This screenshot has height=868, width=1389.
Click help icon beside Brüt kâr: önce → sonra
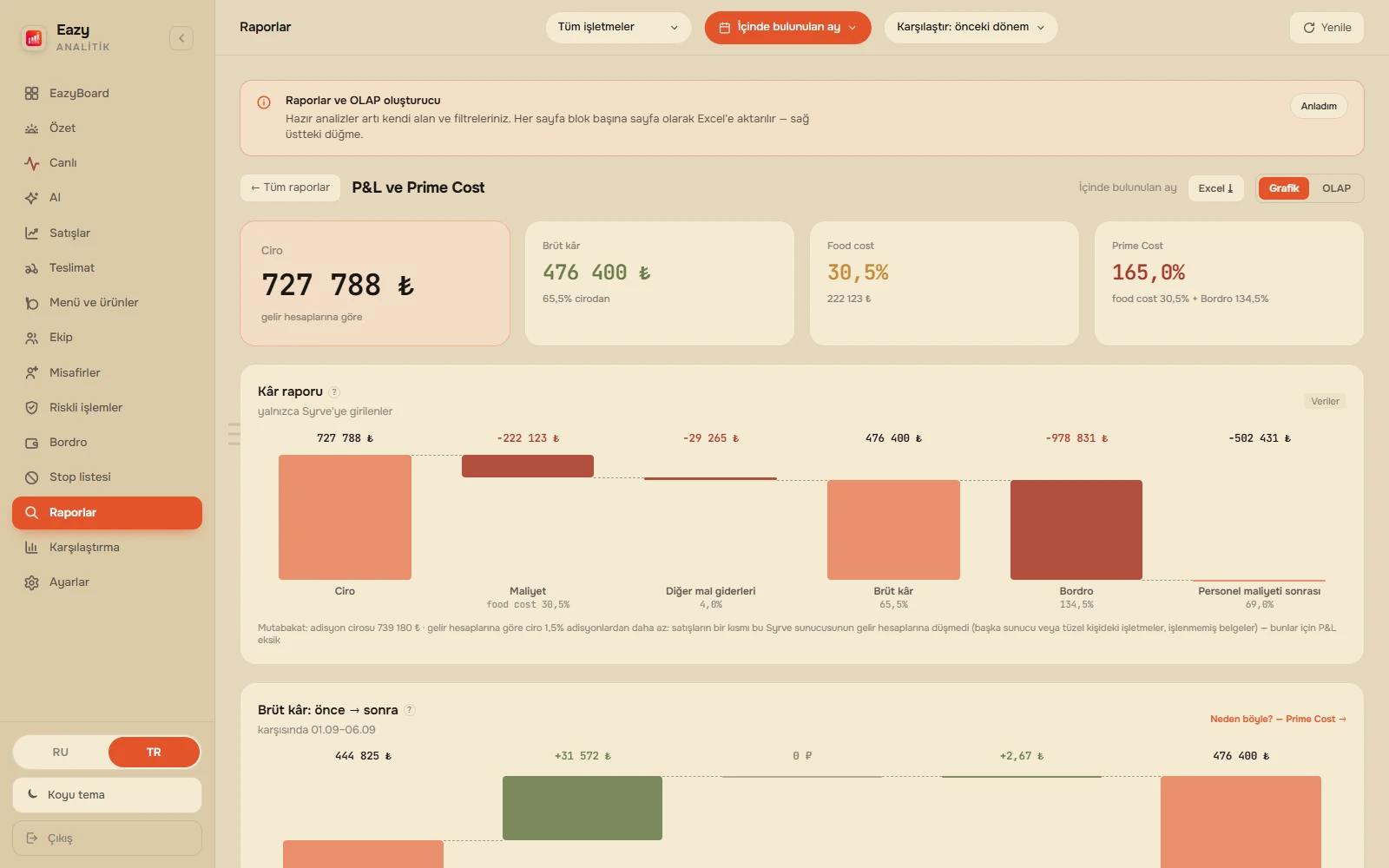pos(410,710)
